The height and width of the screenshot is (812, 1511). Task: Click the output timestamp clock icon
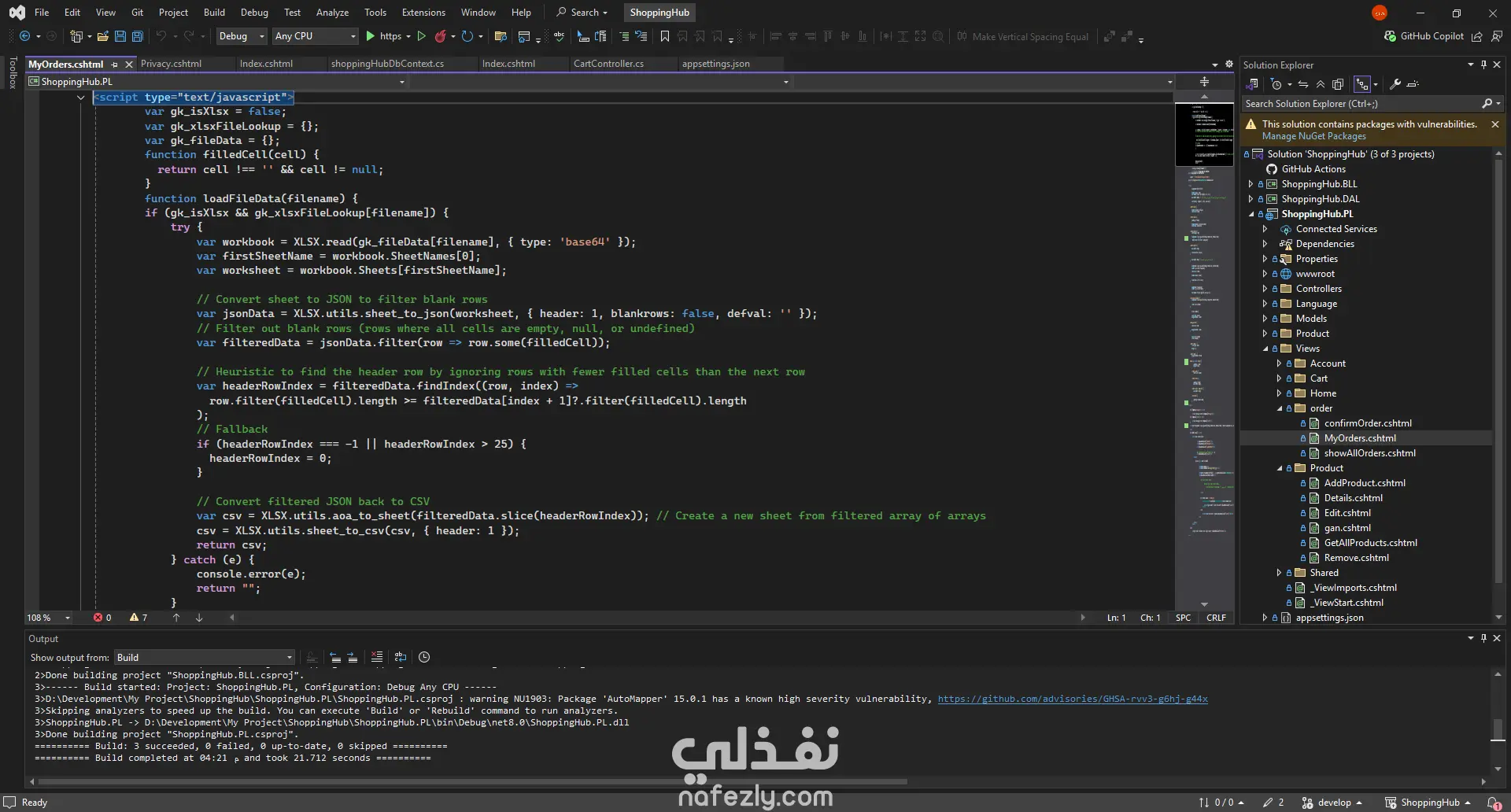(424, 657)
